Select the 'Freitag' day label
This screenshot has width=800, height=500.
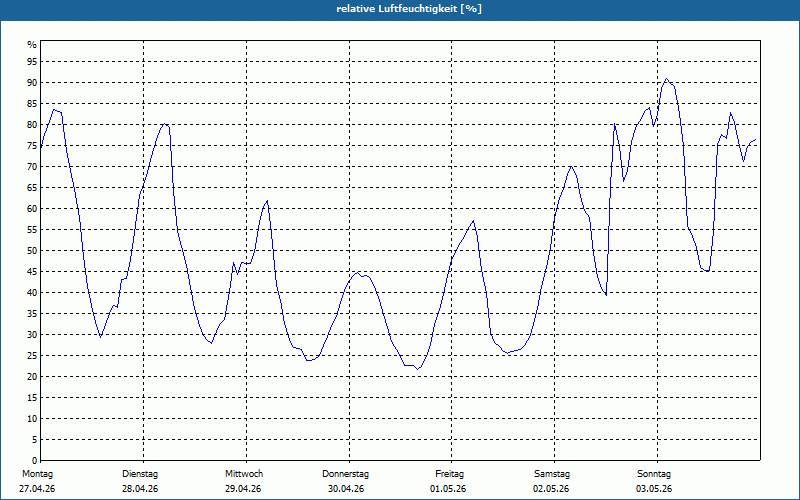(449, 474)
